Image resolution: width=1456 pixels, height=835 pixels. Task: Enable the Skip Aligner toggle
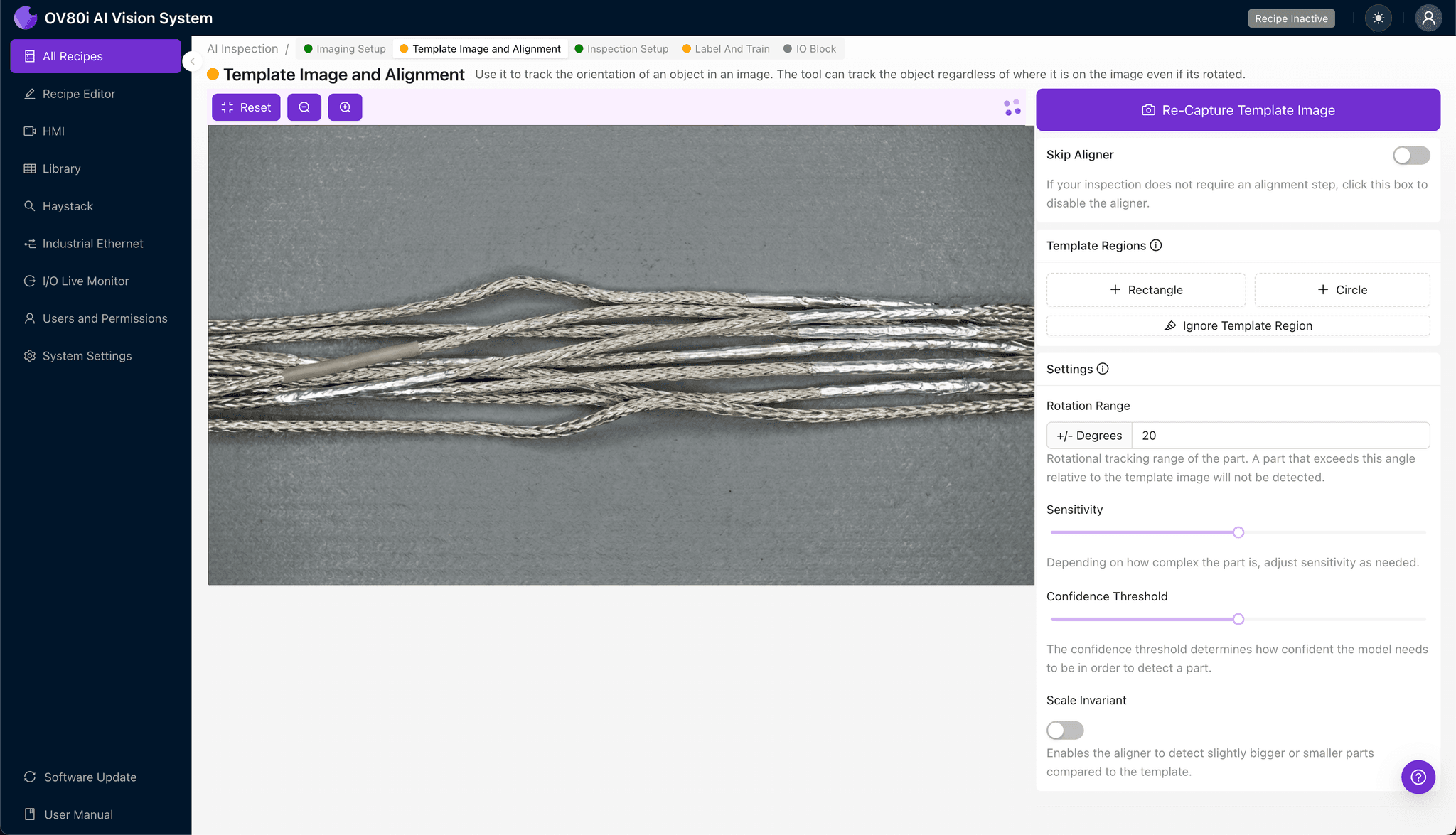point(1410,155)
